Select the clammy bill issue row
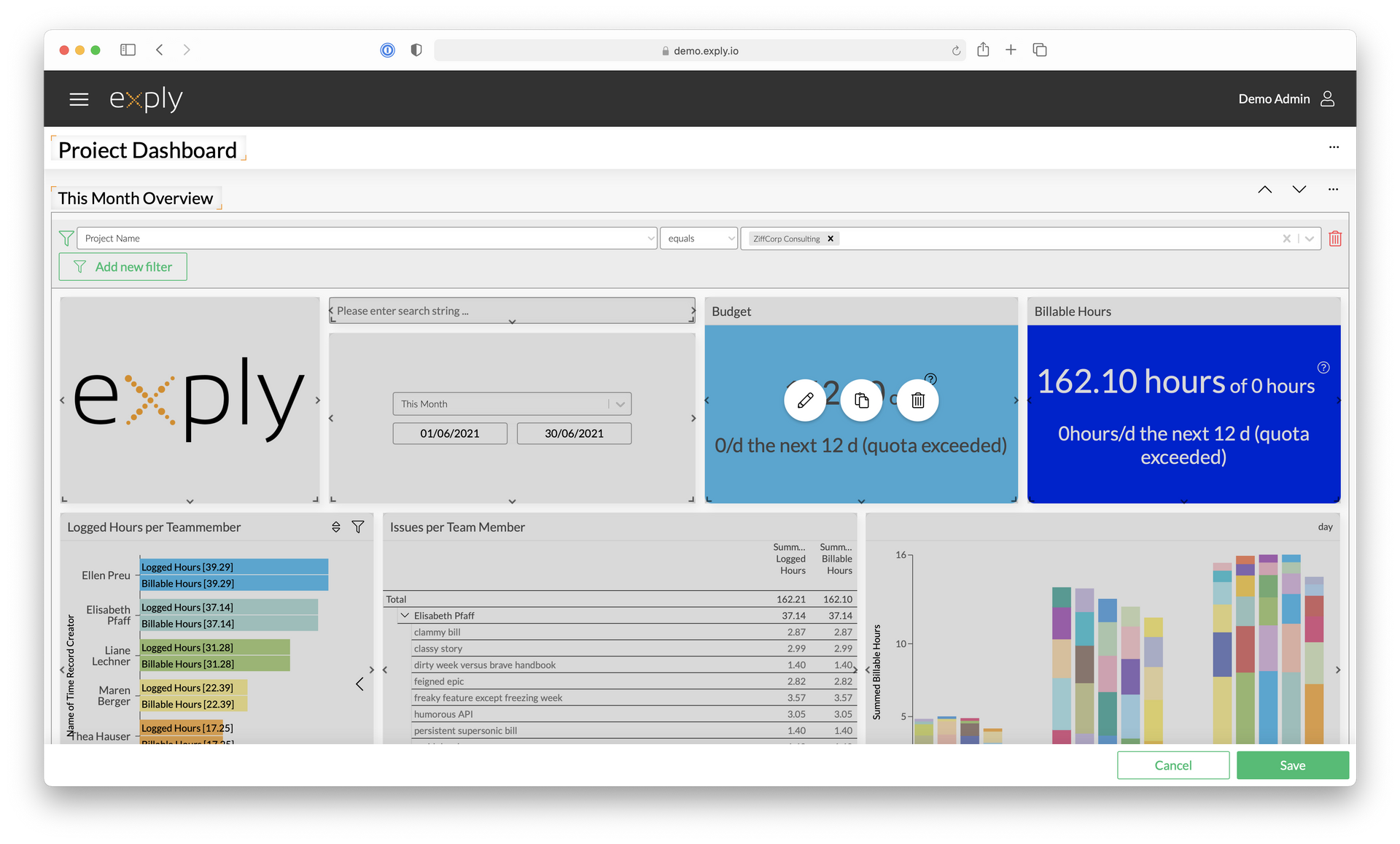1400x844 pixels. [634, 632]
